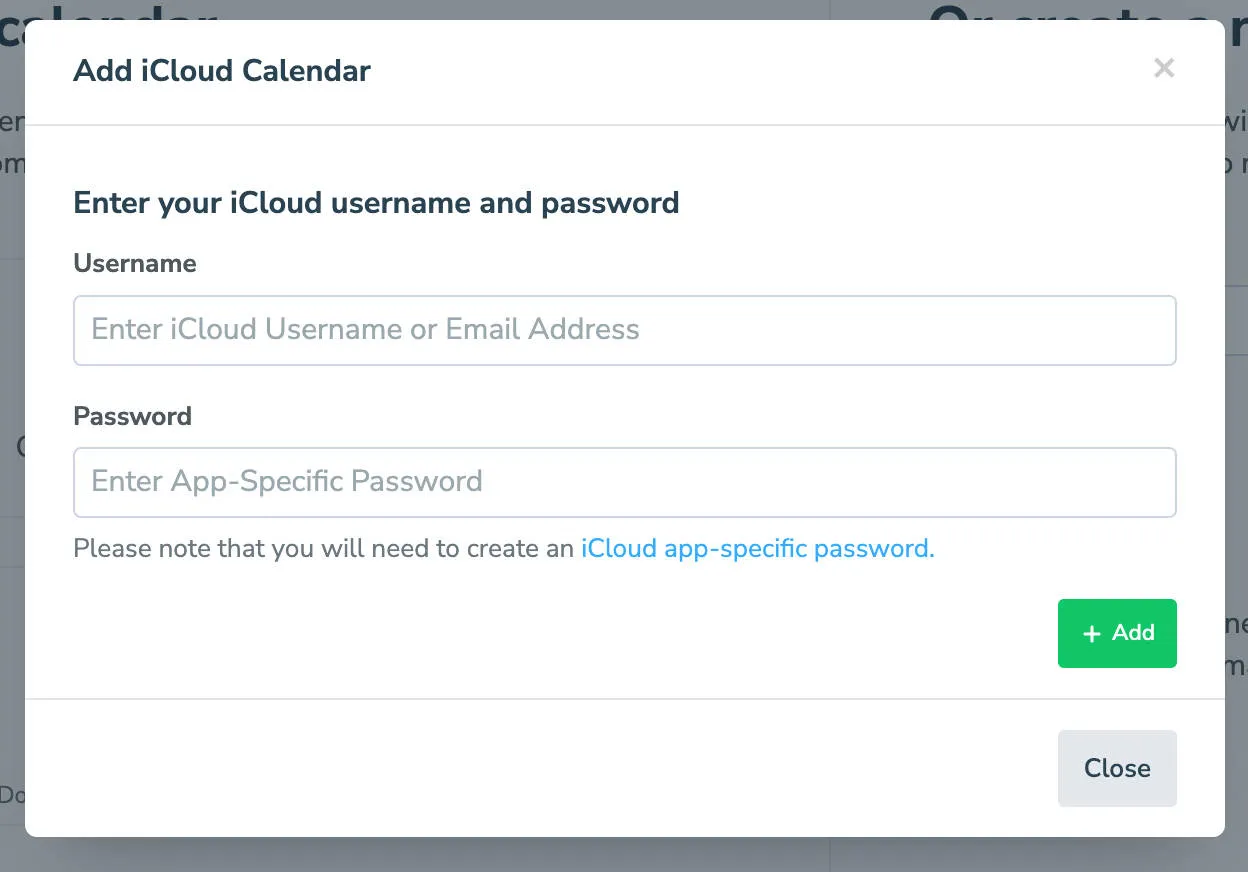Viewport: 1248px width, 872px height.
Task: Click the Username label above its field
Action: point(134,263)
